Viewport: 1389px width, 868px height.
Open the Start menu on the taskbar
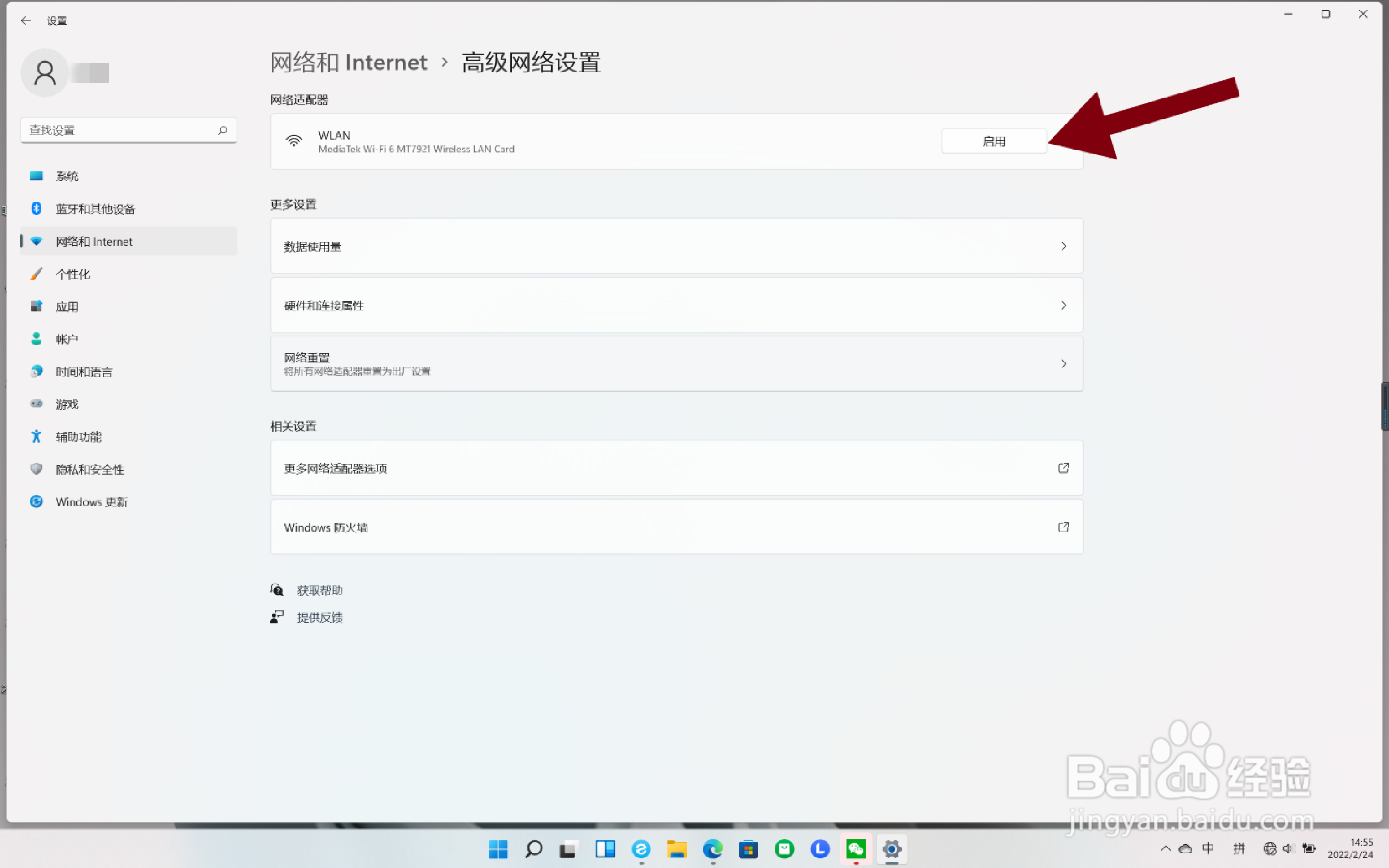pos(497,849)
